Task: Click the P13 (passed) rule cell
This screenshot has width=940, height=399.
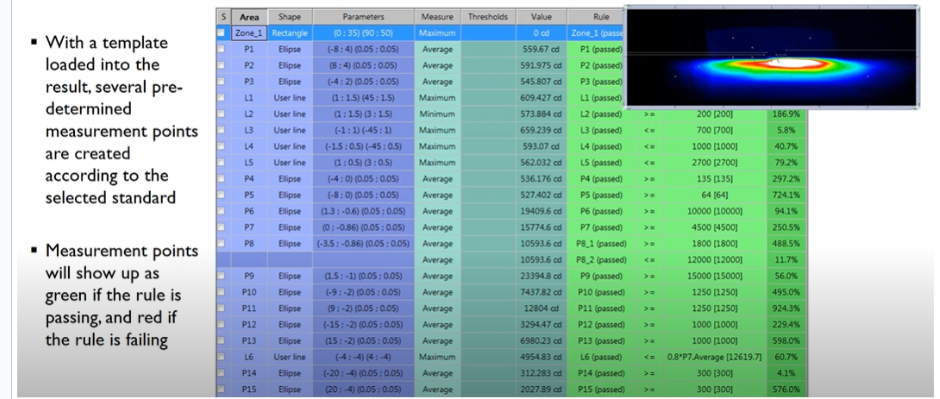Action: 601,341
